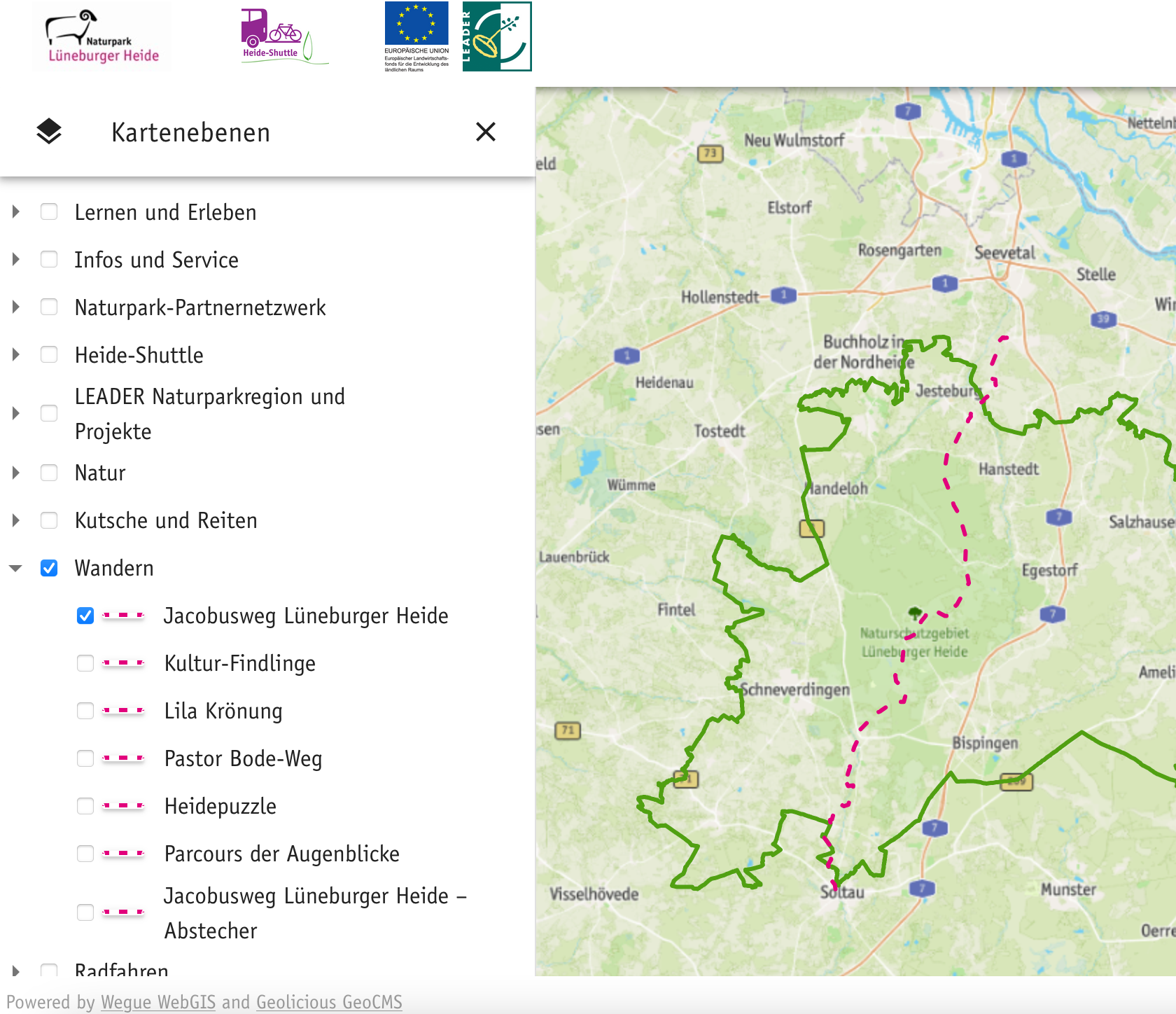Viewport: 1176px width, 1014px height.
Task: Click the Naturpark Lüneburger Heide logo
Action: tap(102, 37)
